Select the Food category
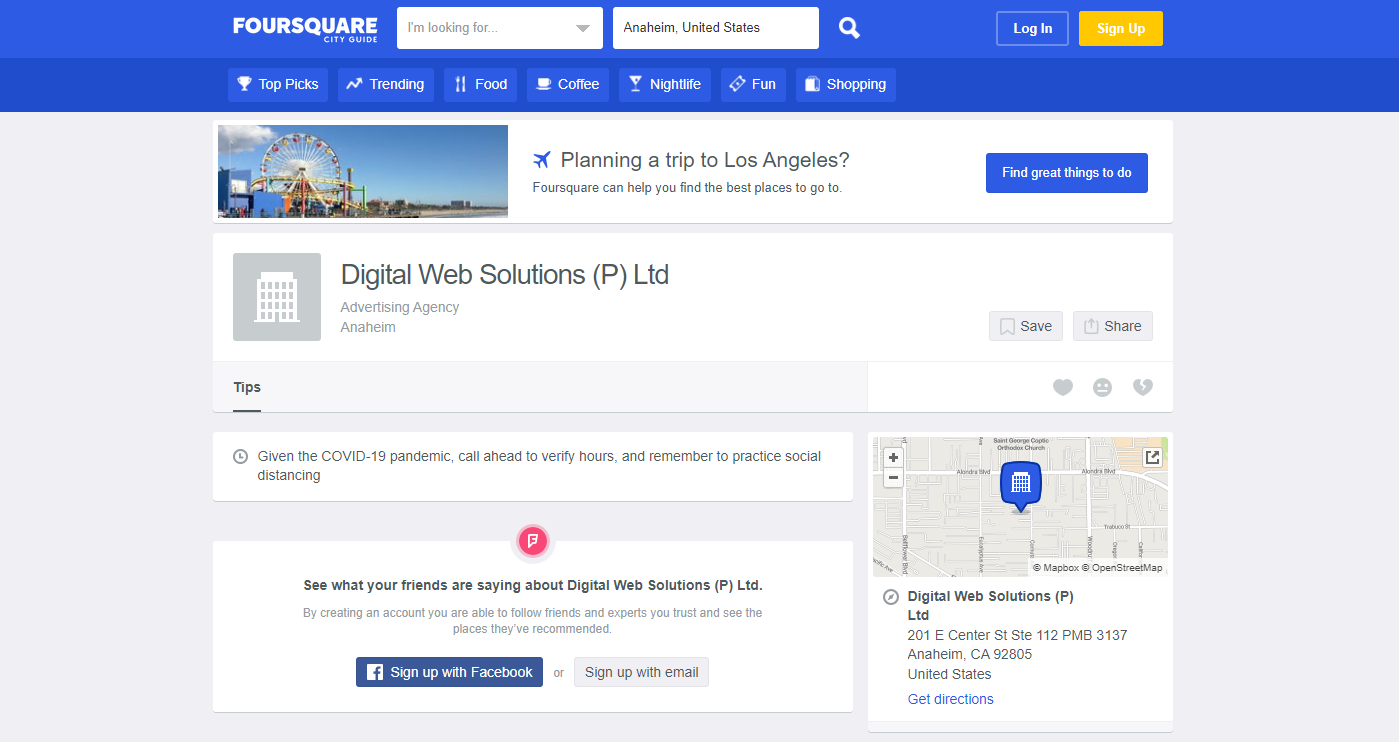 coord(481,84)
